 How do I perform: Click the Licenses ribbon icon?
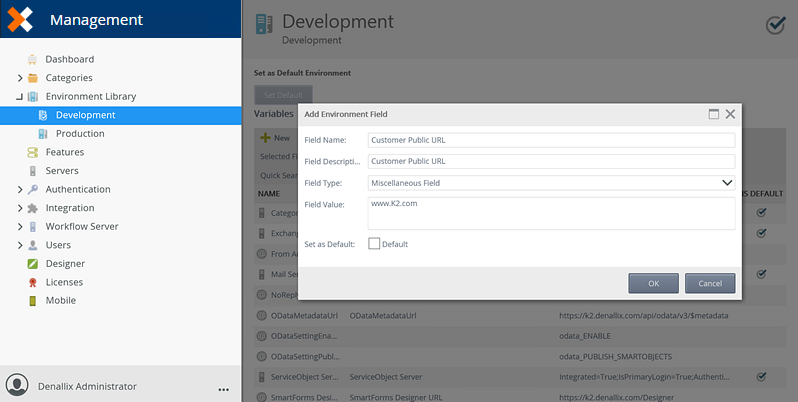[x=33, y=282]
